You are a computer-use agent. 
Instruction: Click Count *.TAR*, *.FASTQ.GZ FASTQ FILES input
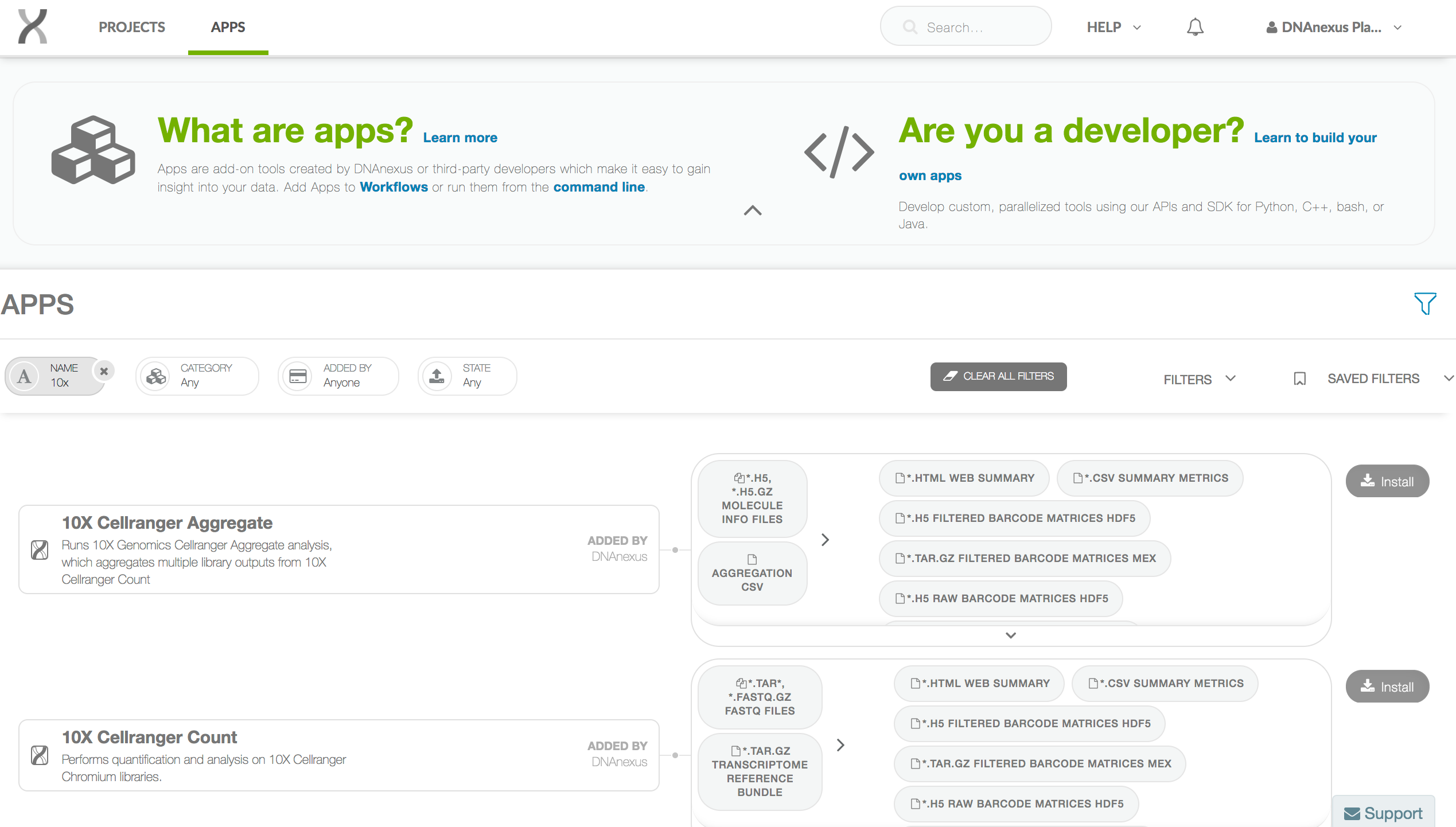coord(760,697)
